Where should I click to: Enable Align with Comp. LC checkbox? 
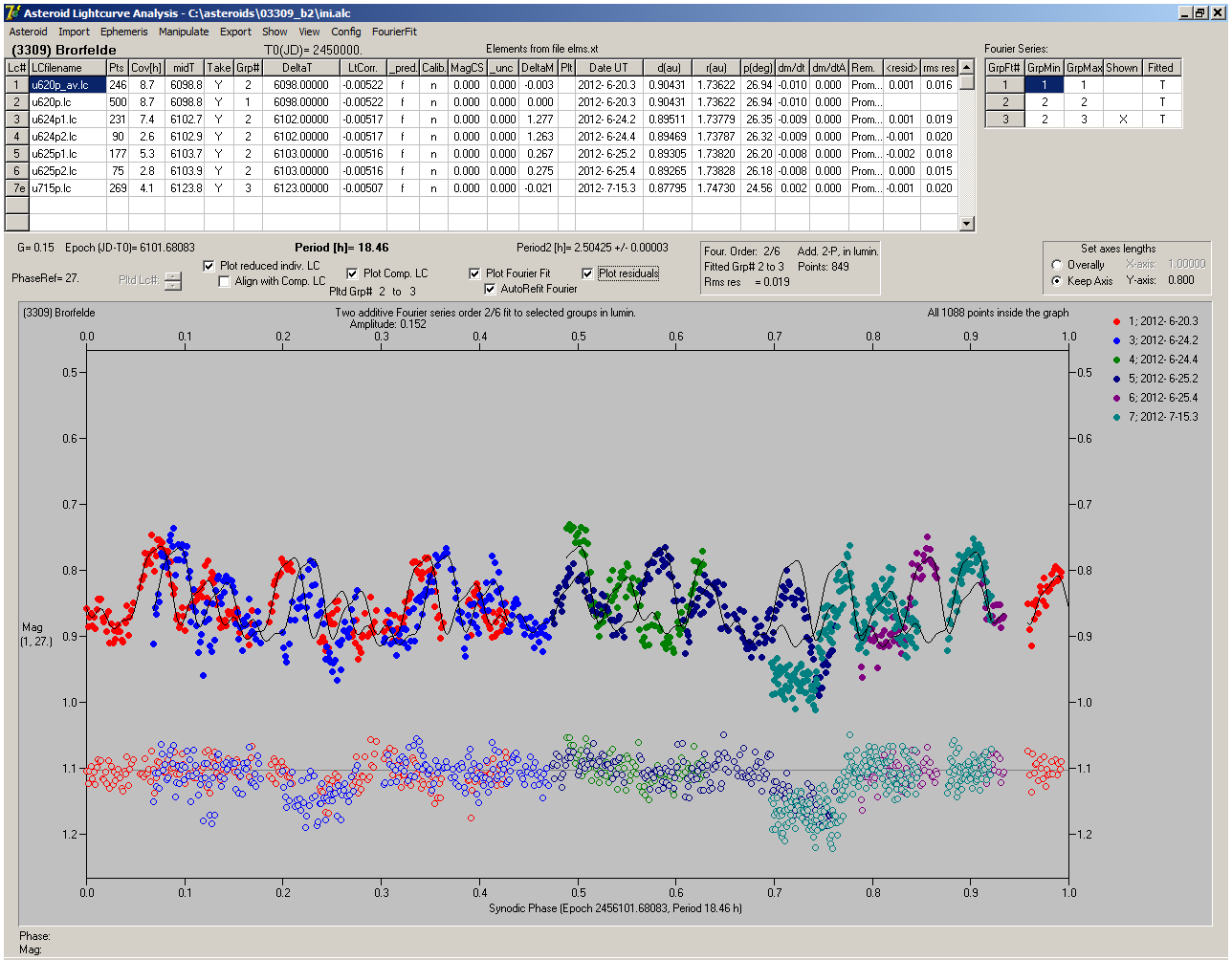[x=224, y=281]
